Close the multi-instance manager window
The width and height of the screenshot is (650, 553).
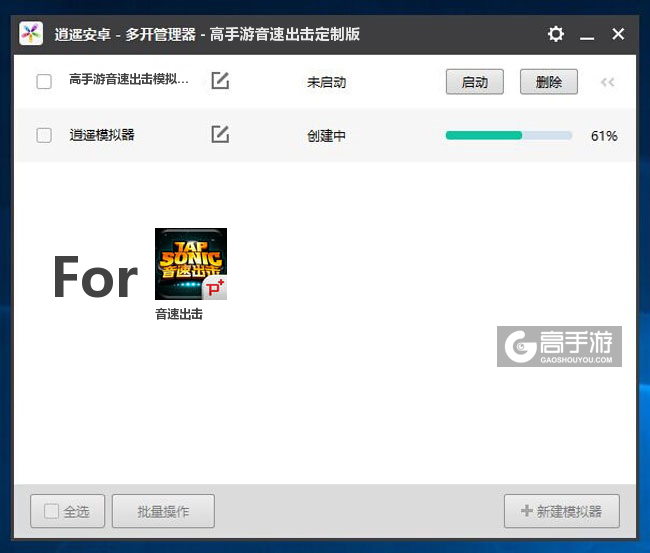618,34
